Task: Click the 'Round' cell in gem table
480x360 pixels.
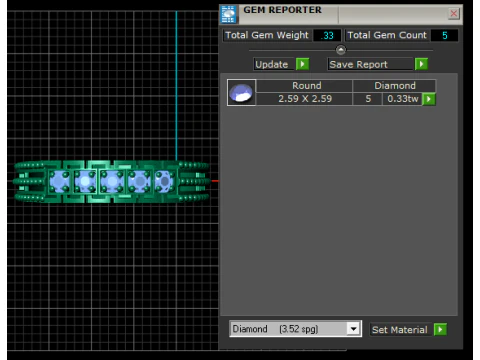Action: click(x=305, y=86)
